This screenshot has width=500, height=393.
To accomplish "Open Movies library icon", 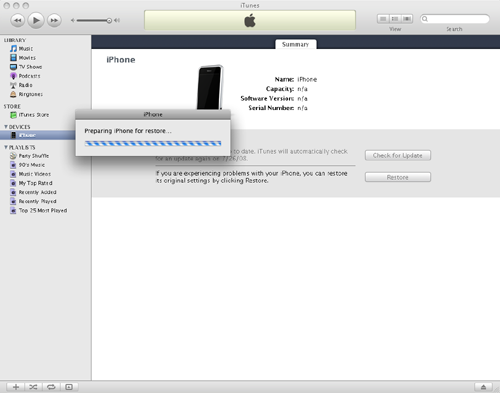I will point(13,58).
